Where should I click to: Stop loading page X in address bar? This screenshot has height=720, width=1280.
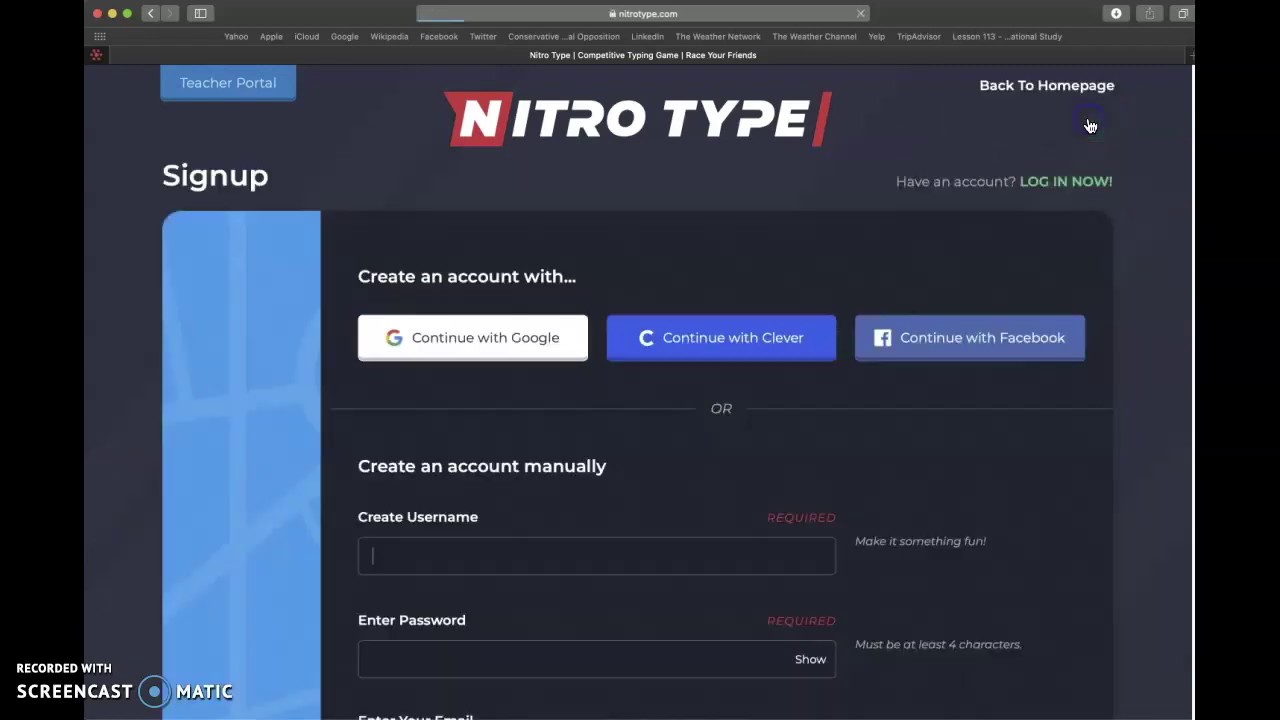tap(860, 14)
